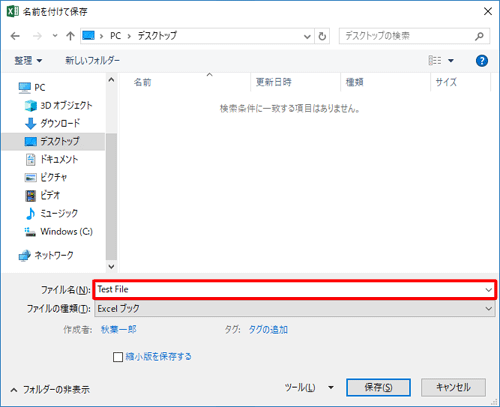Click the ツール dropdown arrow
The image size is (500, 407).
pos(331,387)
